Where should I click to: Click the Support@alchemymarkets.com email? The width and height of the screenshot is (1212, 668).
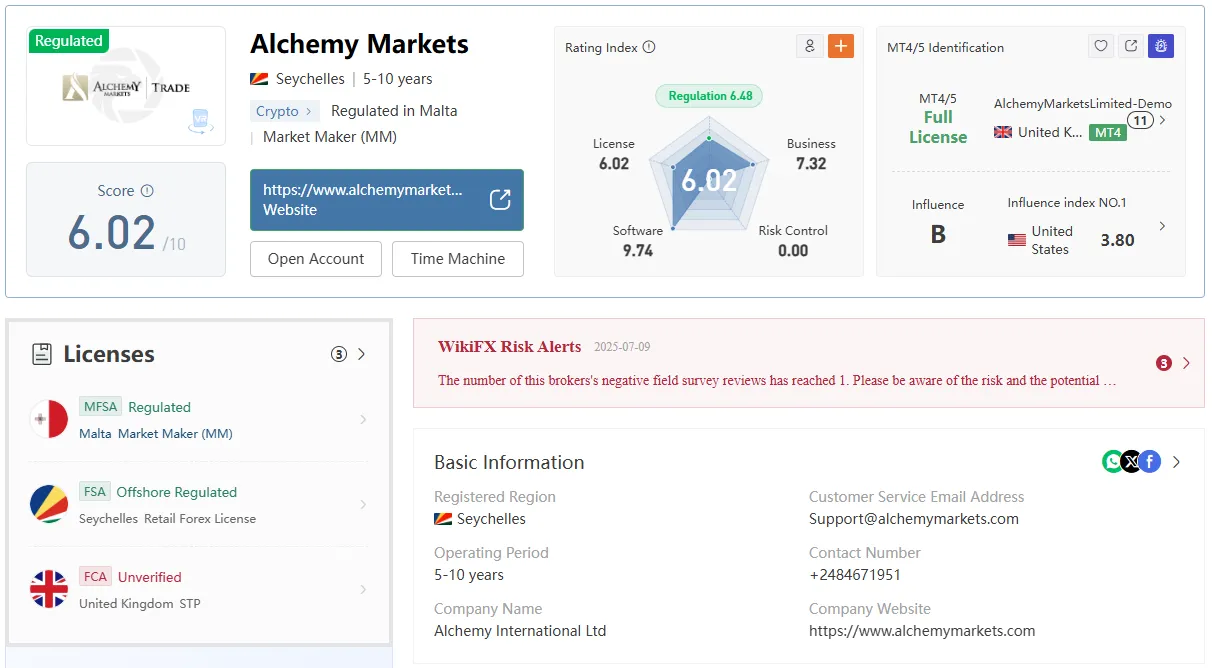(x=914, y=519)
